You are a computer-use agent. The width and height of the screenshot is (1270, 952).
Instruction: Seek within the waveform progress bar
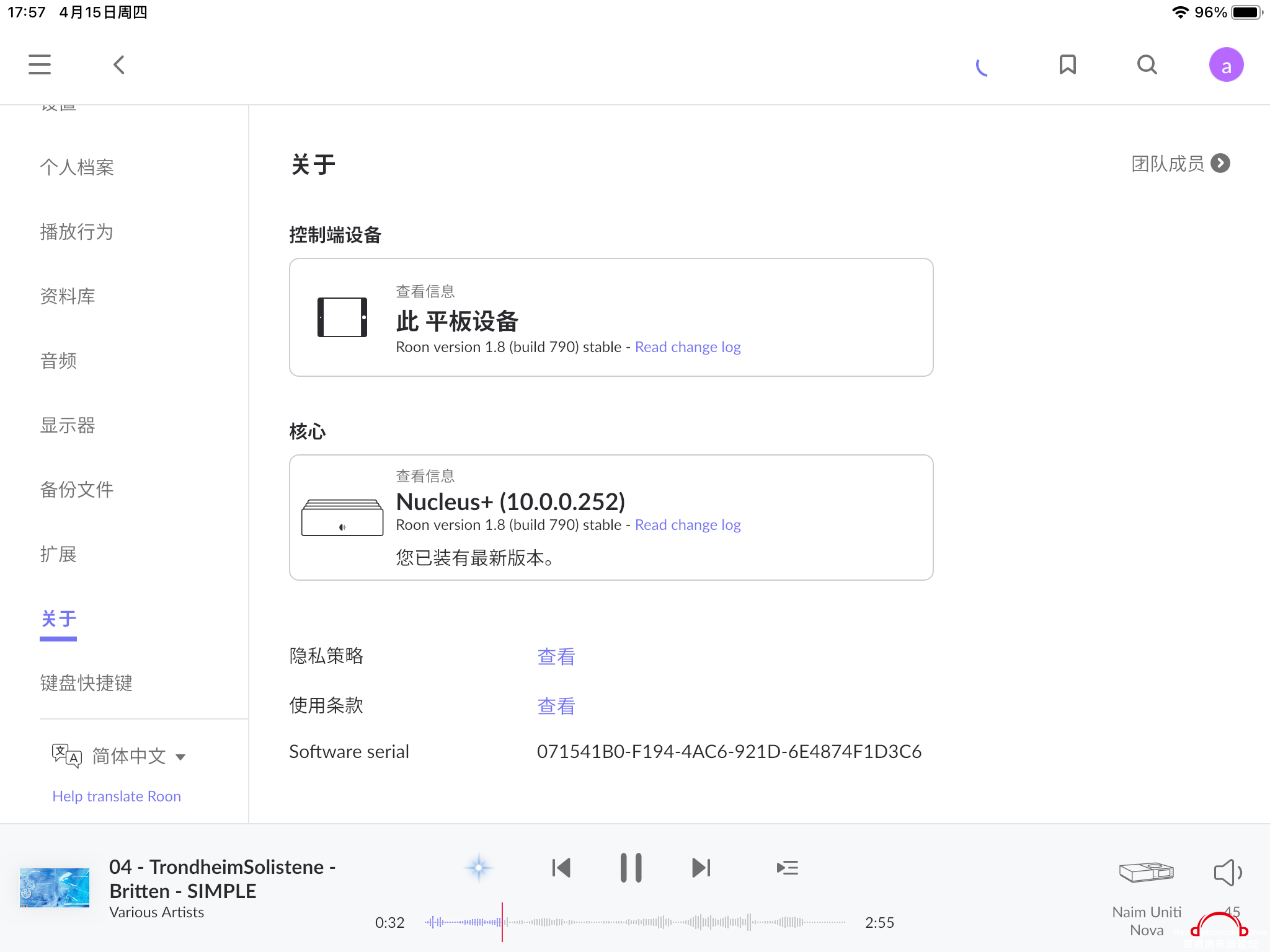tap(635, 922)
